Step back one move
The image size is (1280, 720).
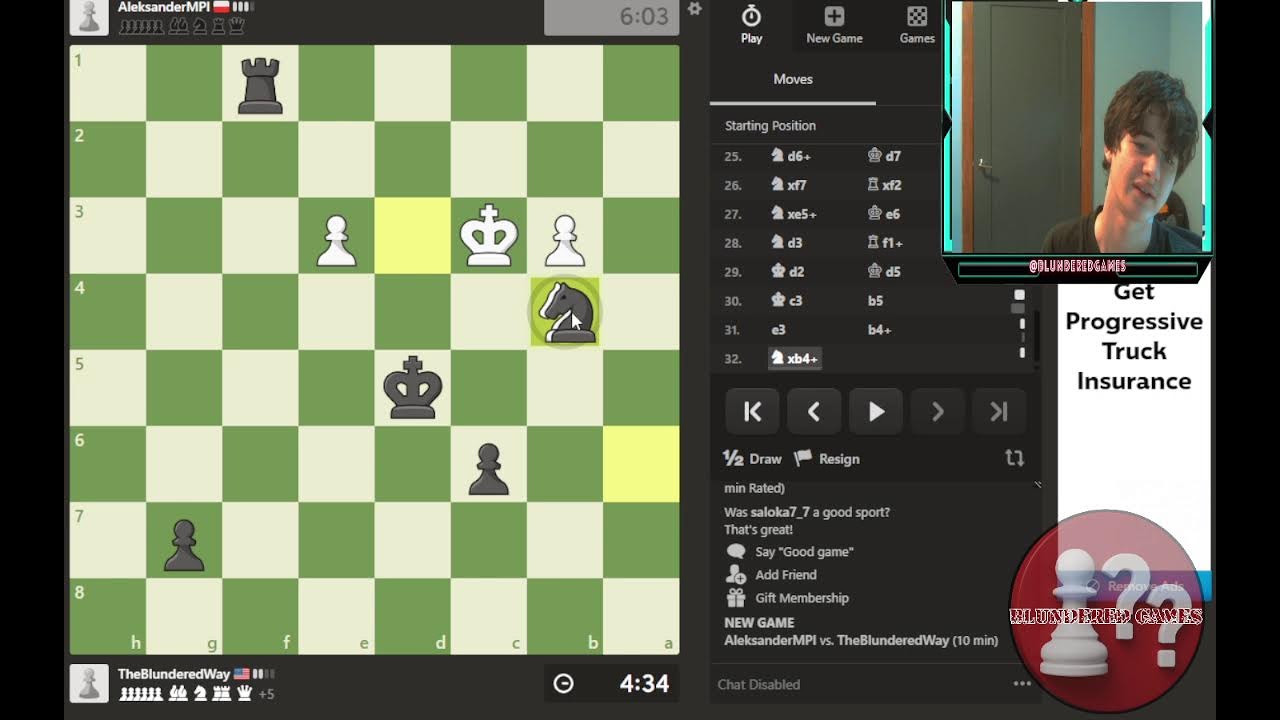(814, 412)
